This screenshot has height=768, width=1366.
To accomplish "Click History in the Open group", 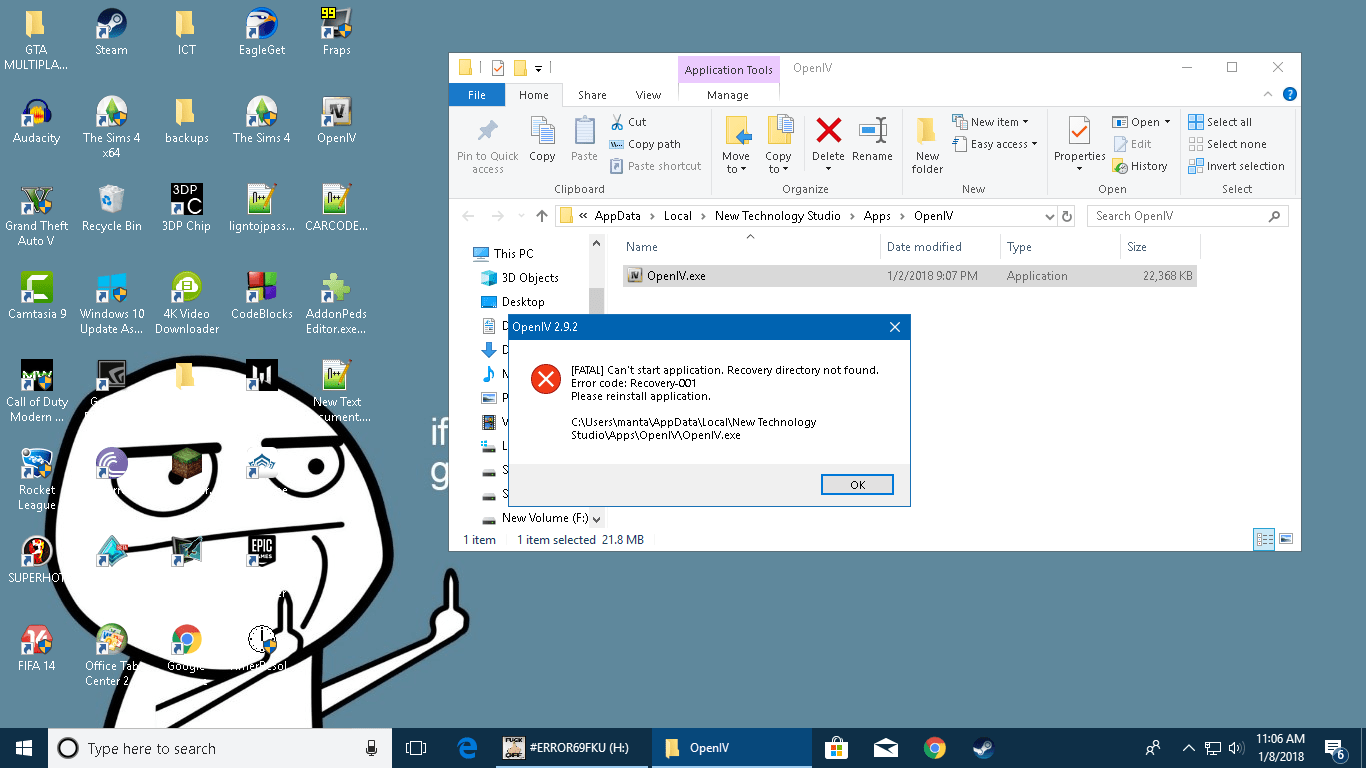I will pyautogui.click(x=1140, y=166).
